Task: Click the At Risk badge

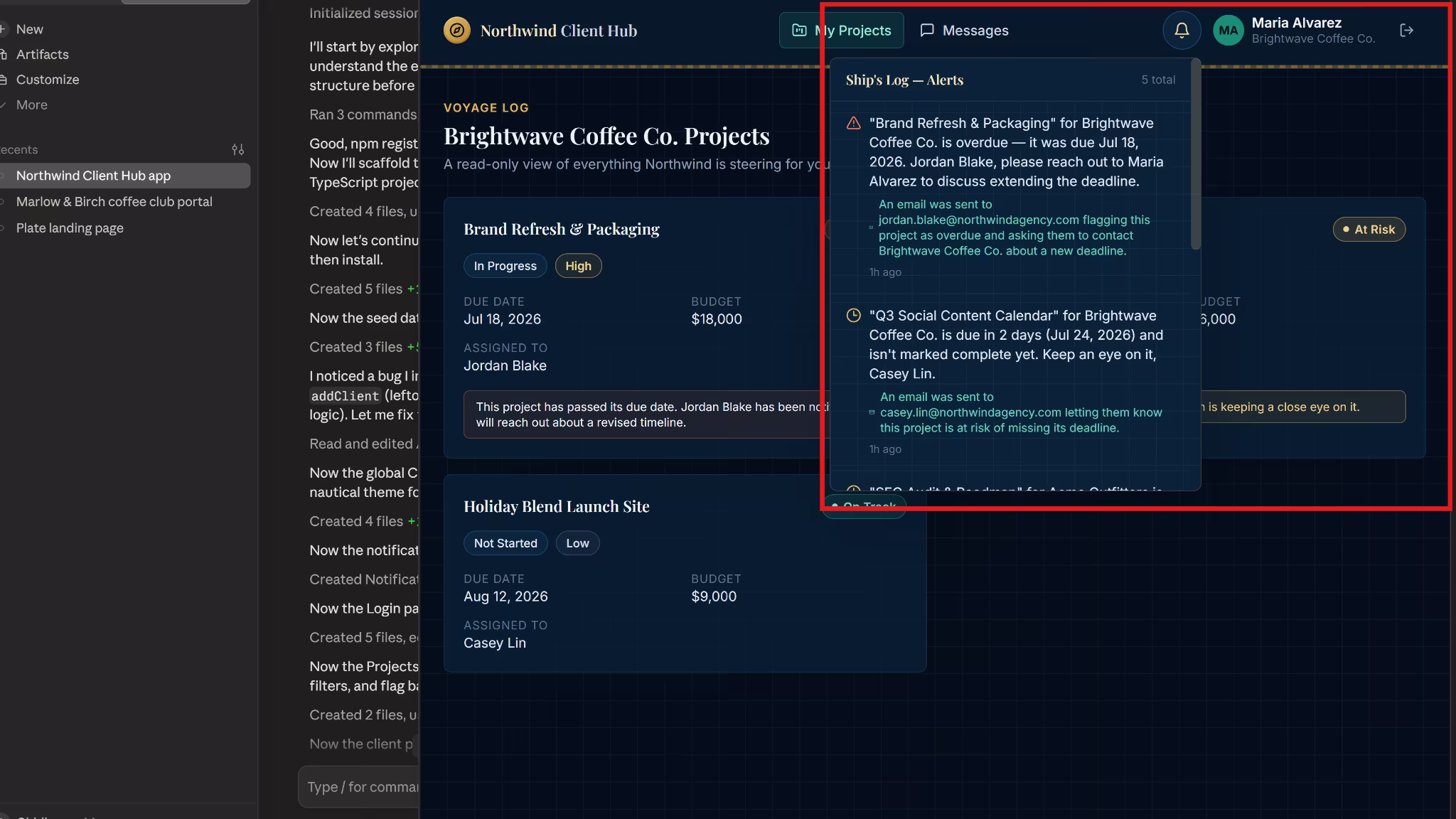Action: (x=1369, y=230)
